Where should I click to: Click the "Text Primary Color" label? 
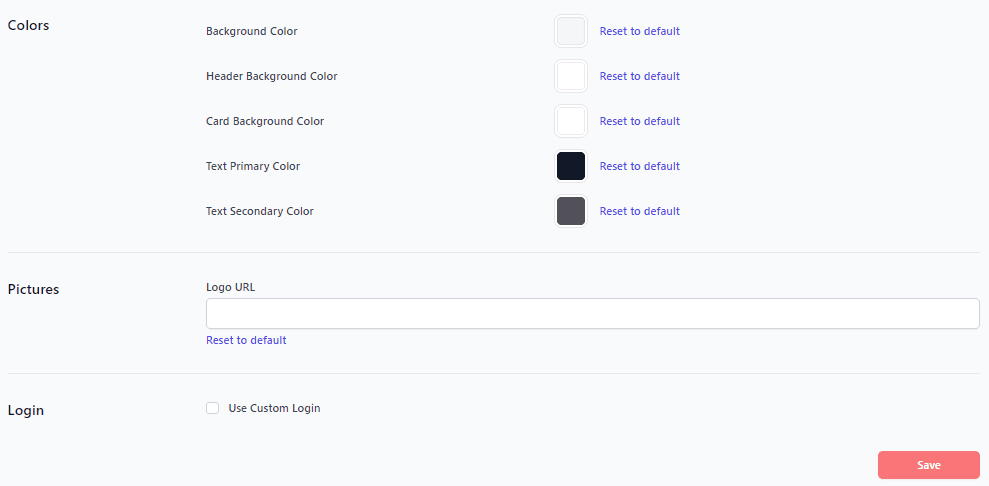point(253,166)
